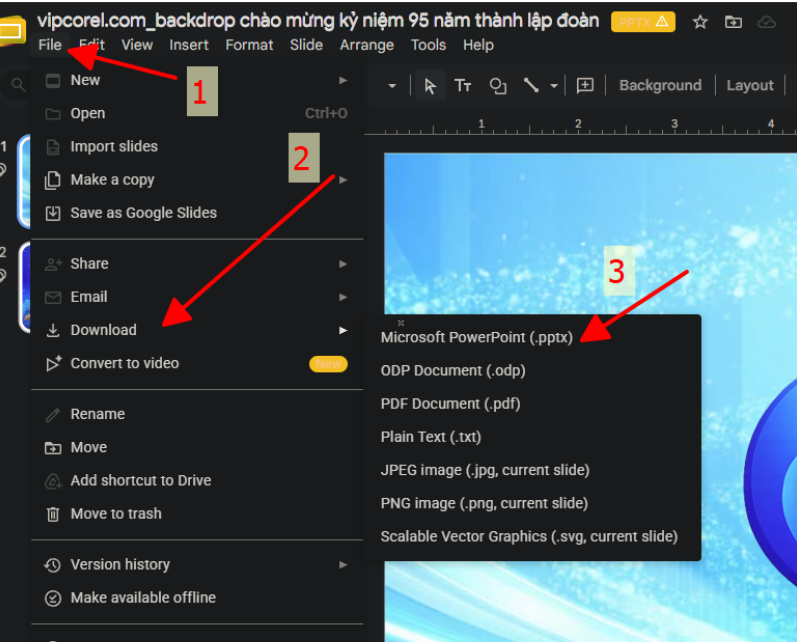
Task: Select the Line tool
Action: tap(531, 85)
